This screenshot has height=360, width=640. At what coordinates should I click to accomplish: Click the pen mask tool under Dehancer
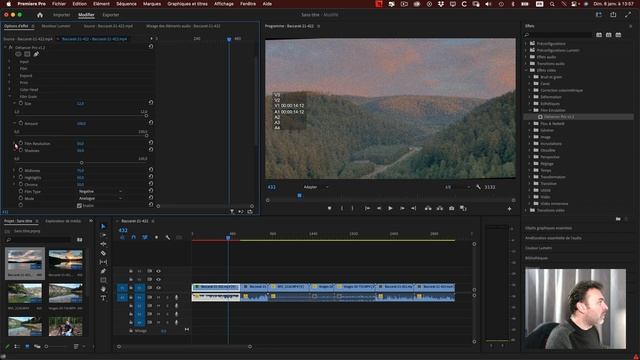point(36,54)
